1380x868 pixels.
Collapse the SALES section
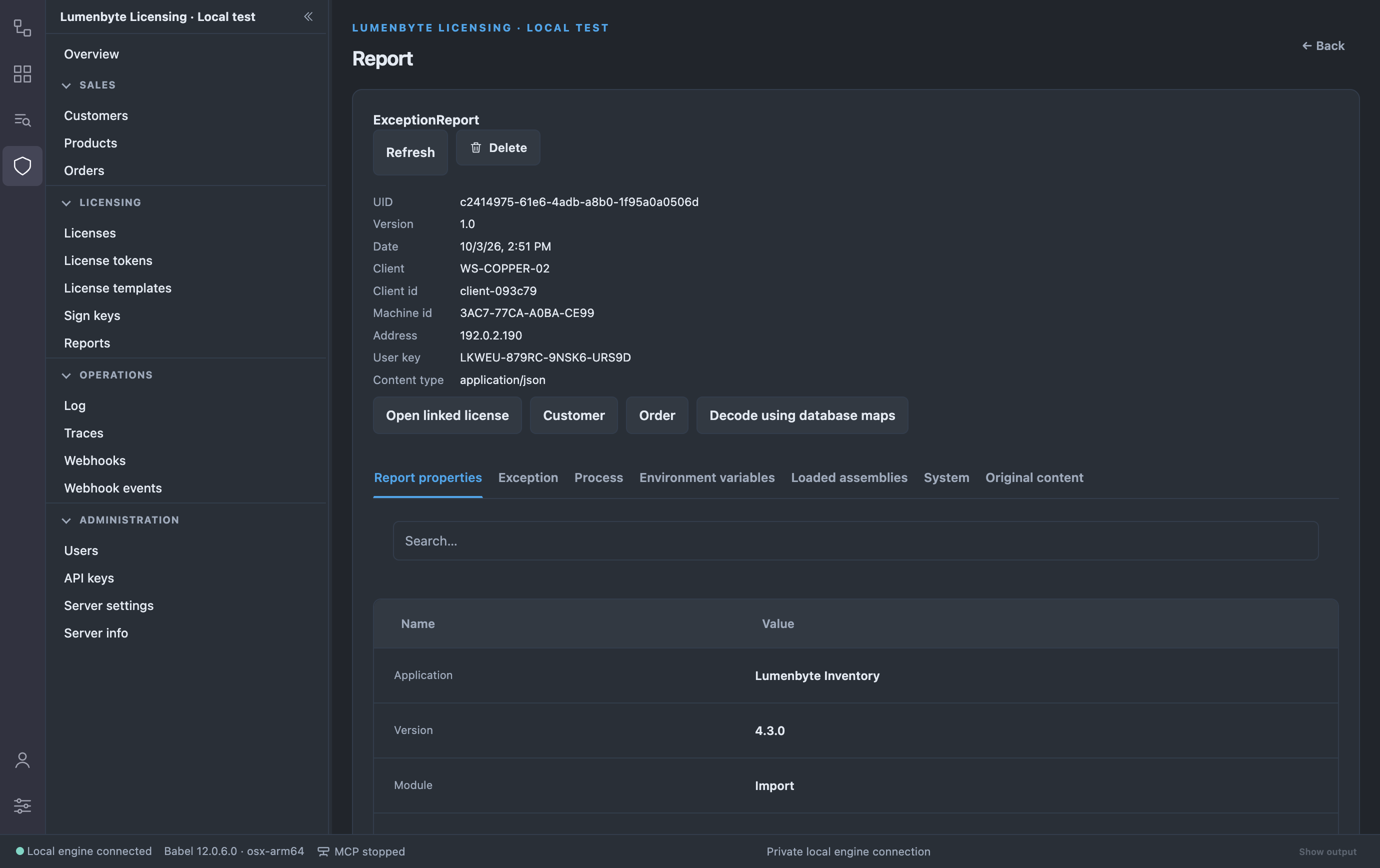[66, 85]
